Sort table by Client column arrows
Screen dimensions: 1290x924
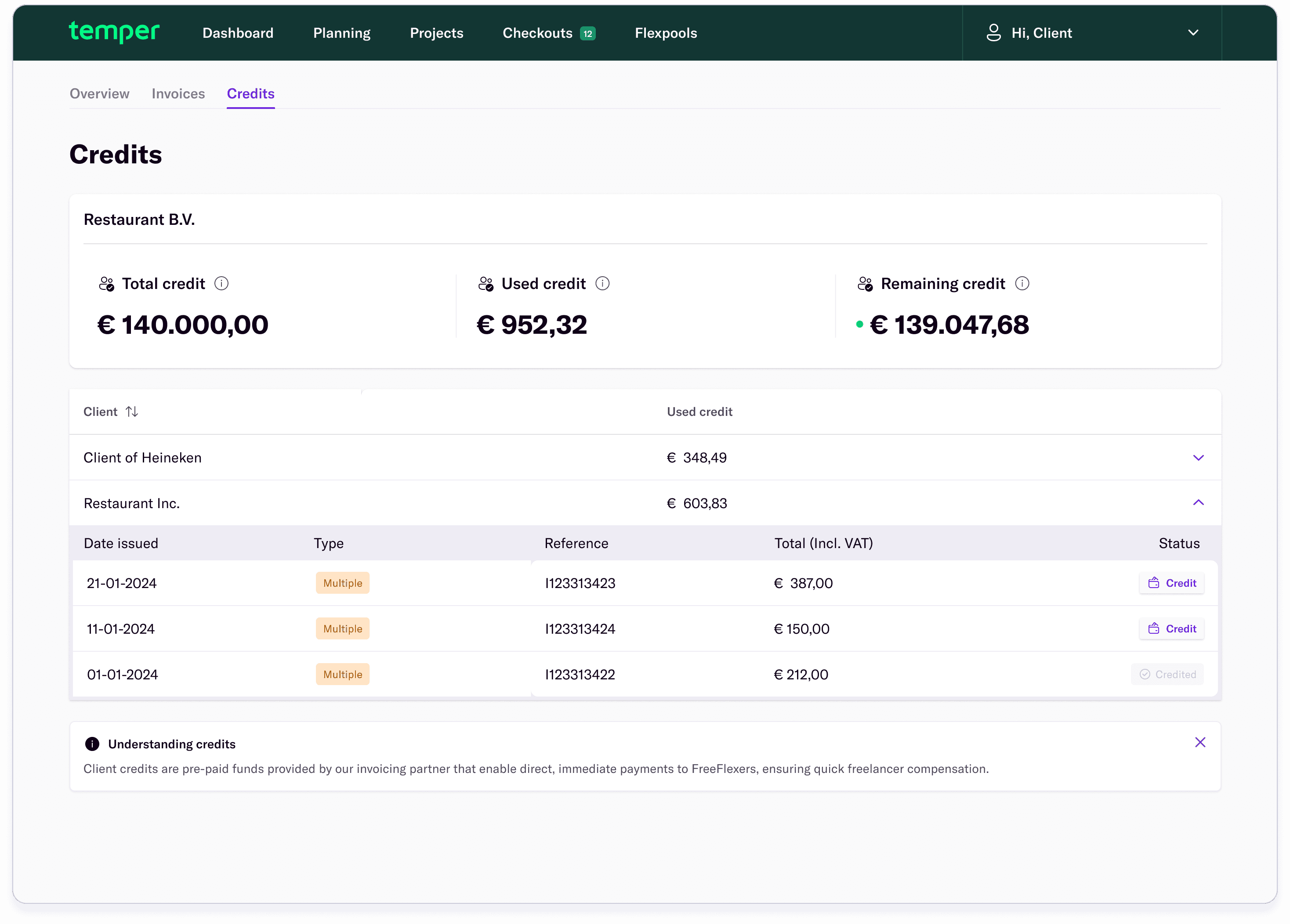[132, 411]
